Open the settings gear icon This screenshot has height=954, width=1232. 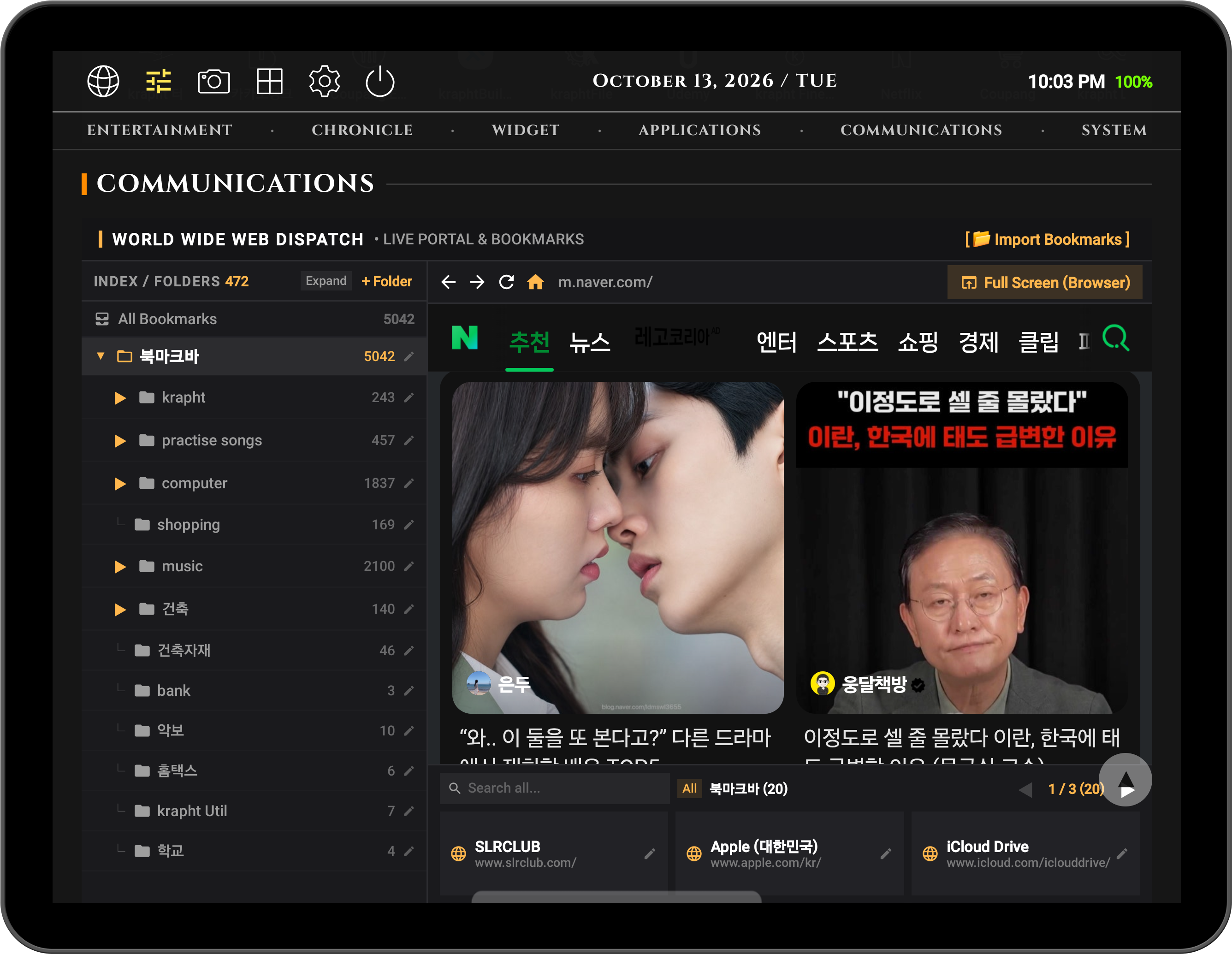point(324,81)
